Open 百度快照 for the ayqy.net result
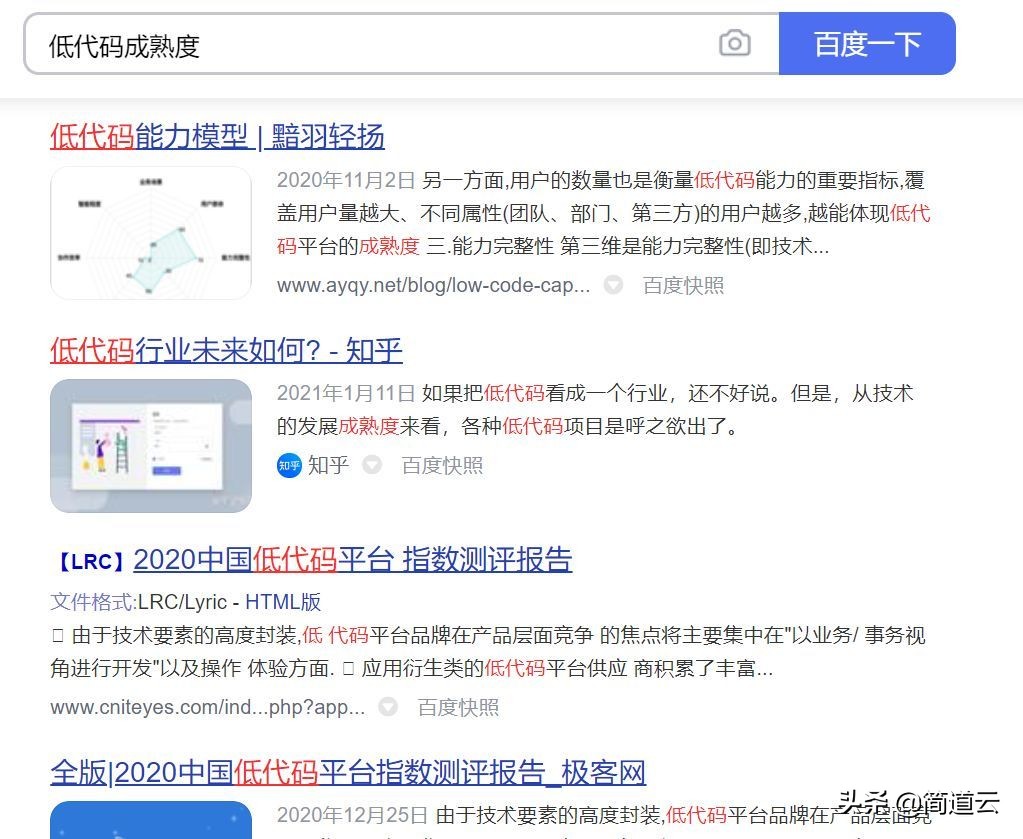The height and width of the screenshot is (839, 1023). [683, 286]
